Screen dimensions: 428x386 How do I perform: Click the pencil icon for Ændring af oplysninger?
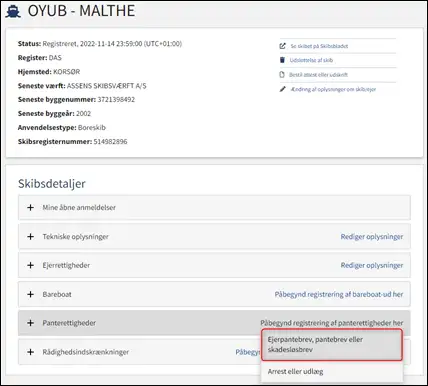[x=283, y=89]
